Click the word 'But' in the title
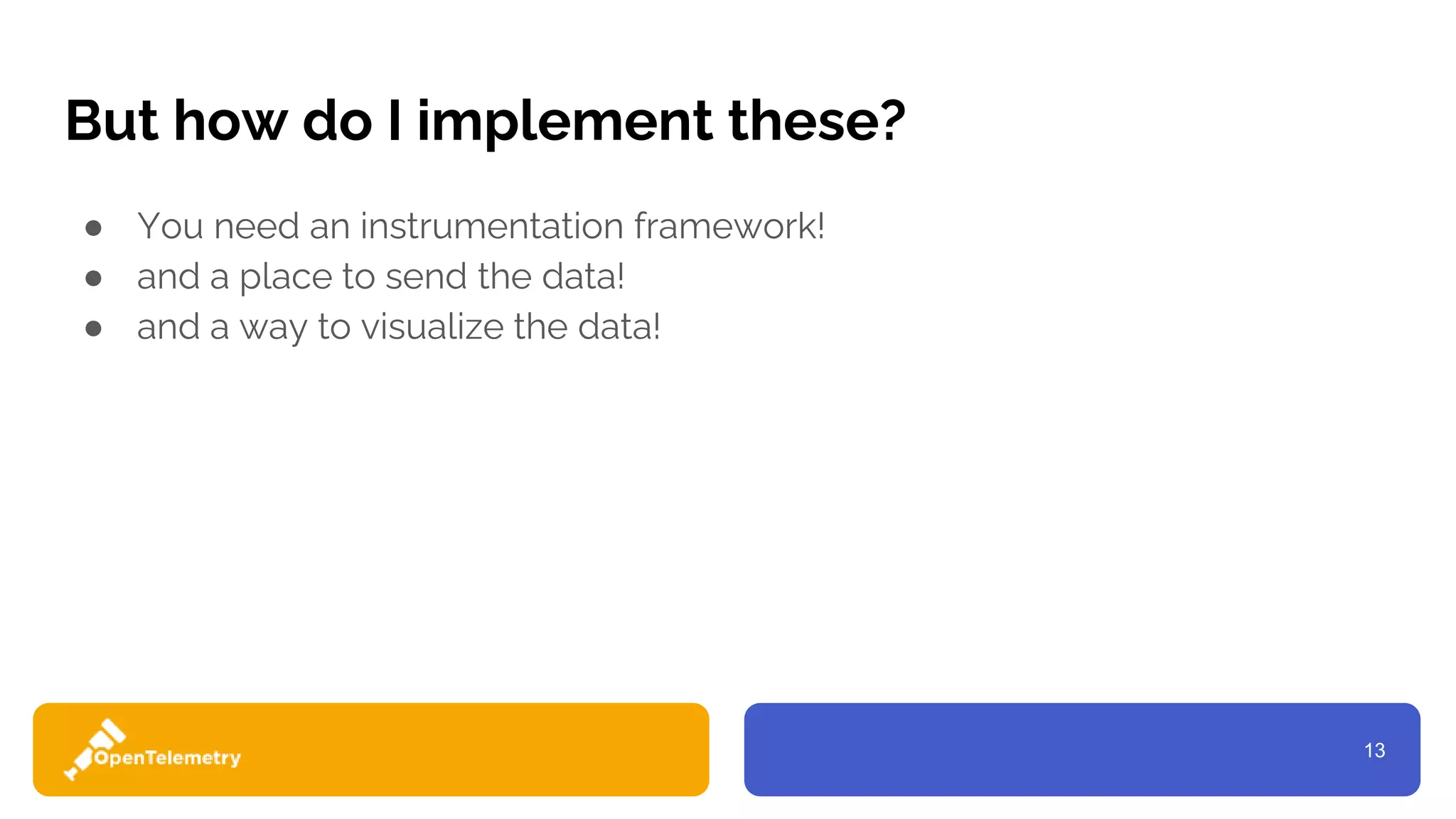Viewport: 1456px width, 819px height. 112,121
